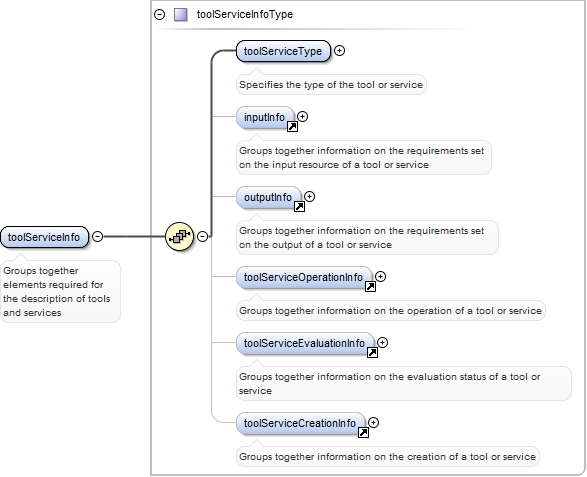The image size is (587, 477).
Task: Expand the toolServiceEvaluationInfo element
Action: tap(382, 342)
